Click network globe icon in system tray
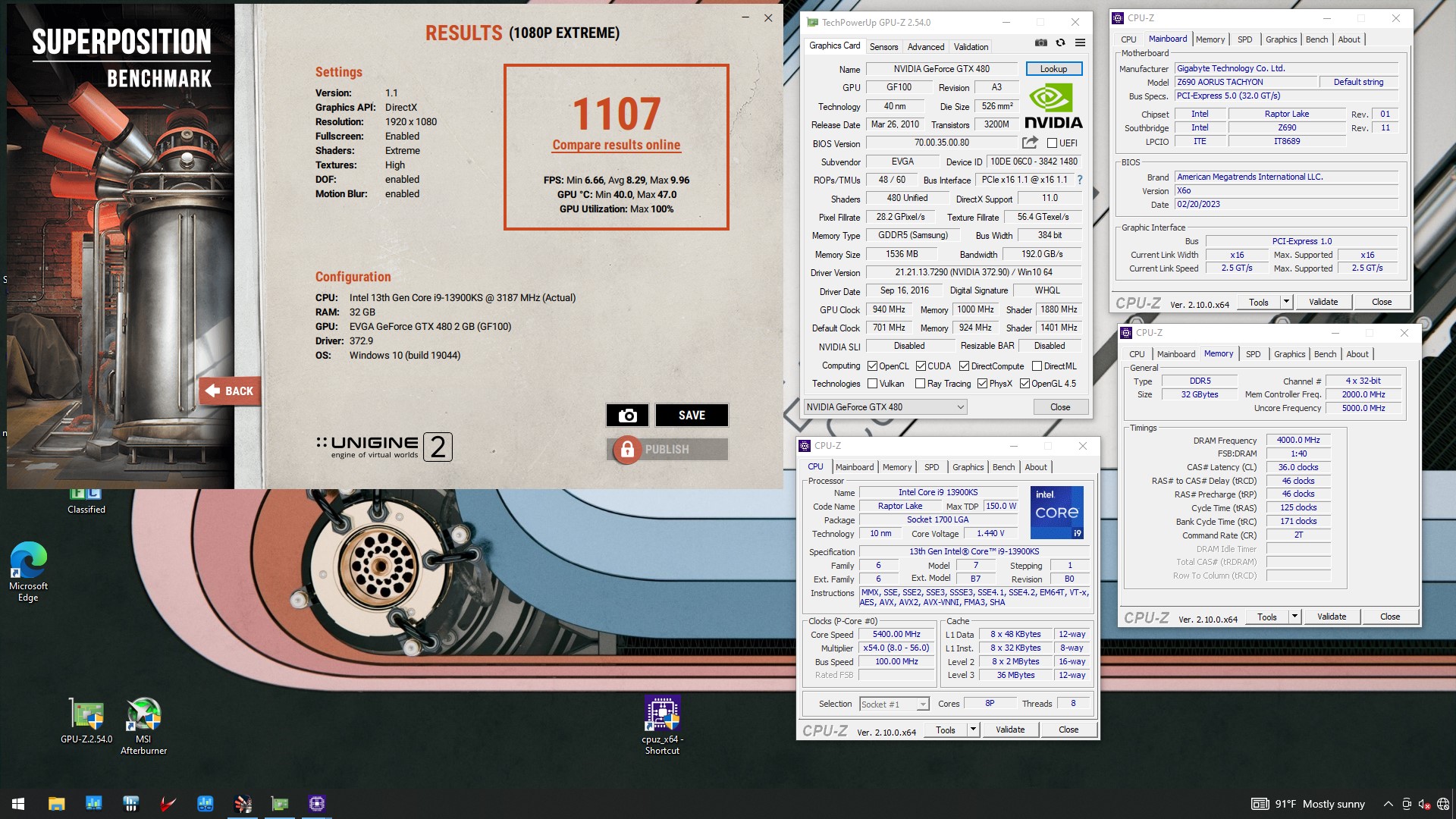Image resolution: width=1456 pixels, height=819 pixels. 1443,804
